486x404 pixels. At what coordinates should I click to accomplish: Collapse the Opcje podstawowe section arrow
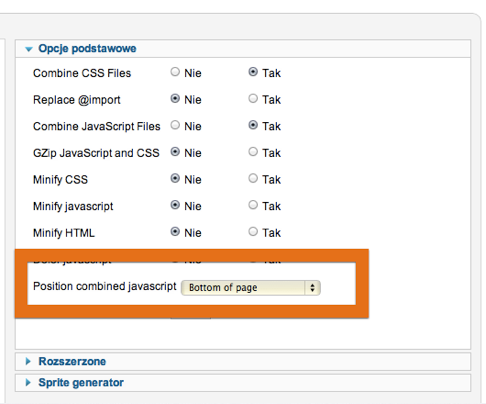tap(29, 49)
